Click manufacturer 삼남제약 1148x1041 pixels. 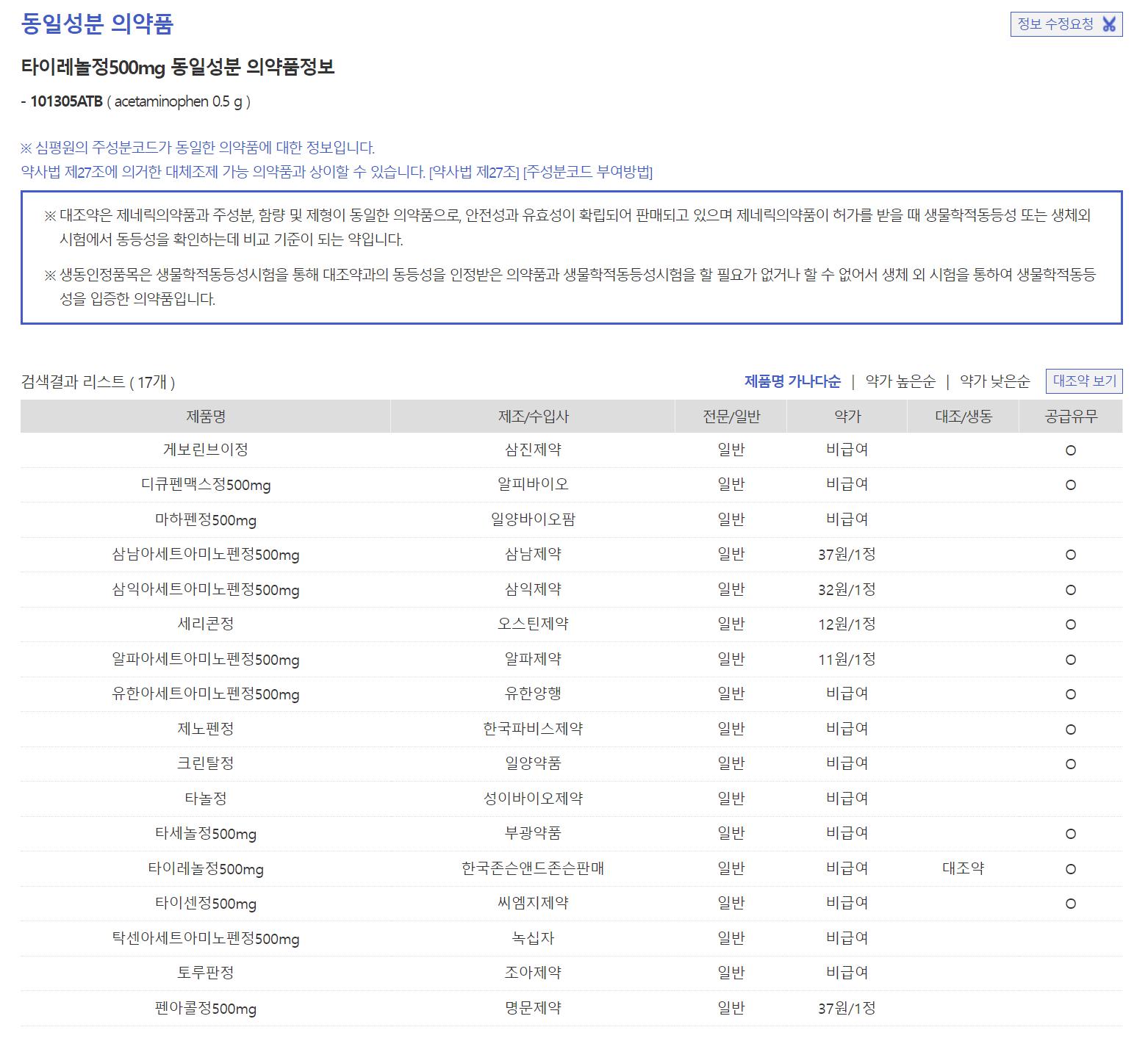(x=533, y=554)
